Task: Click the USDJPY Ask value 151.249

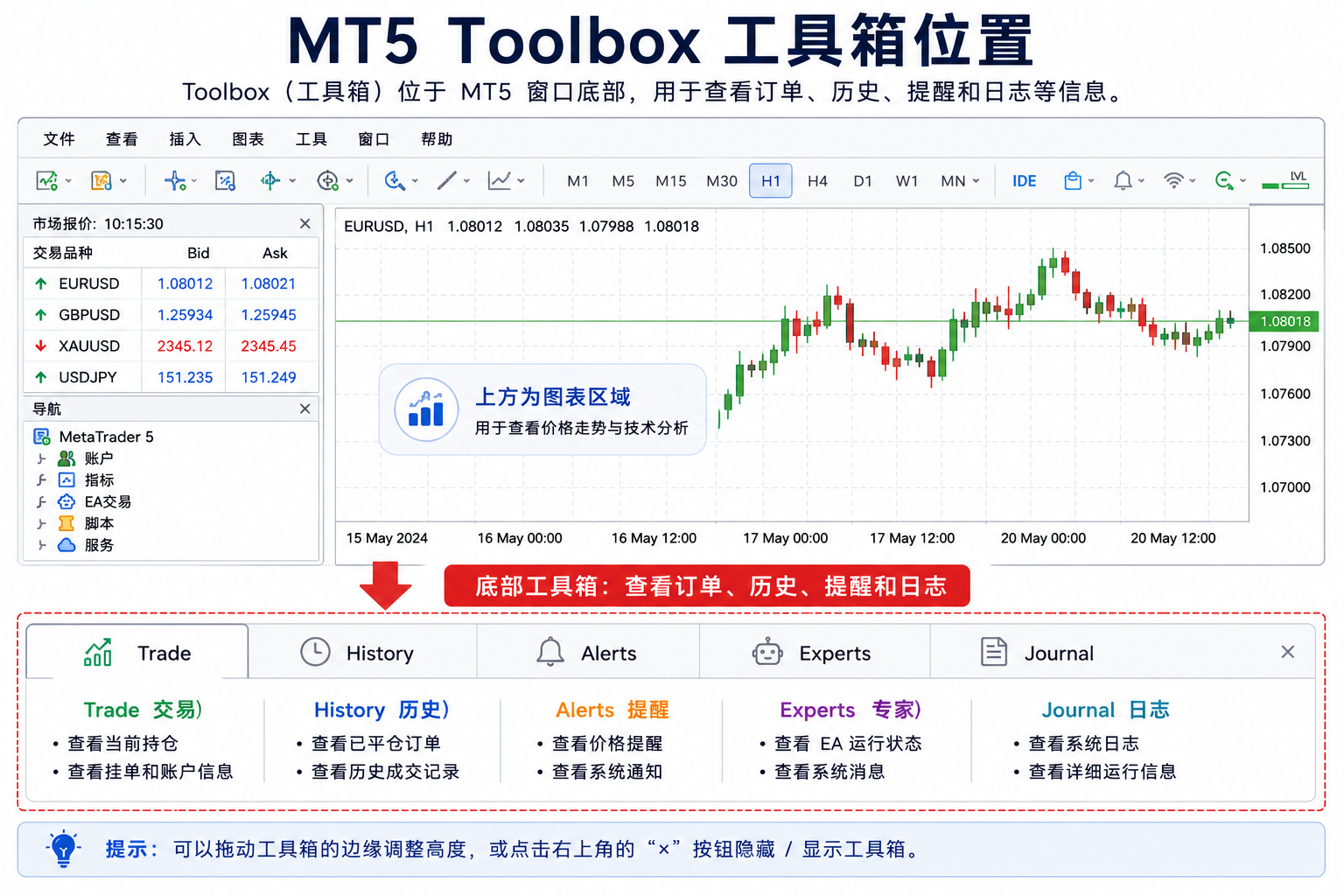Action: [x=269, y=377]
